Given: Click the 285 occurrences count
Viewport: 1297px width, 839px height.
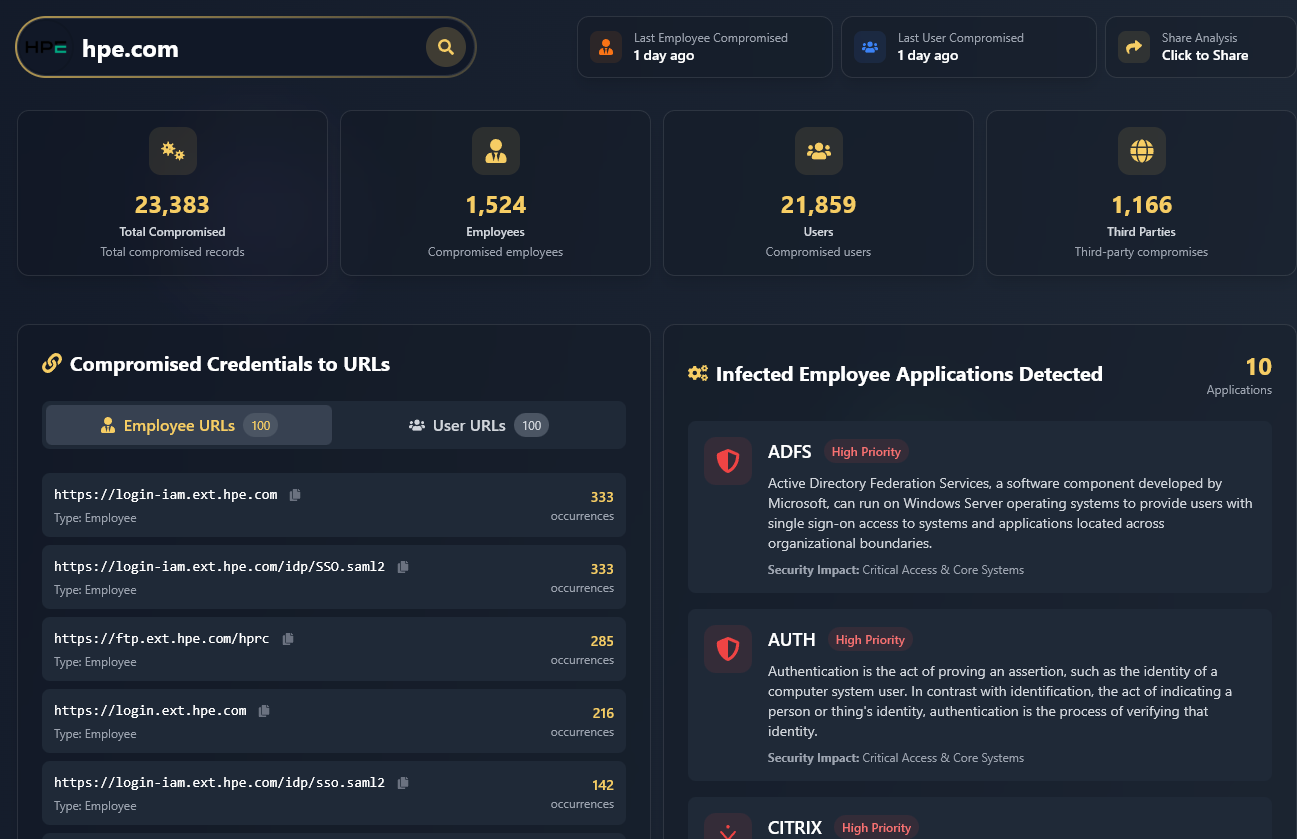Looking at the screenshot, I should pos(602,641).
